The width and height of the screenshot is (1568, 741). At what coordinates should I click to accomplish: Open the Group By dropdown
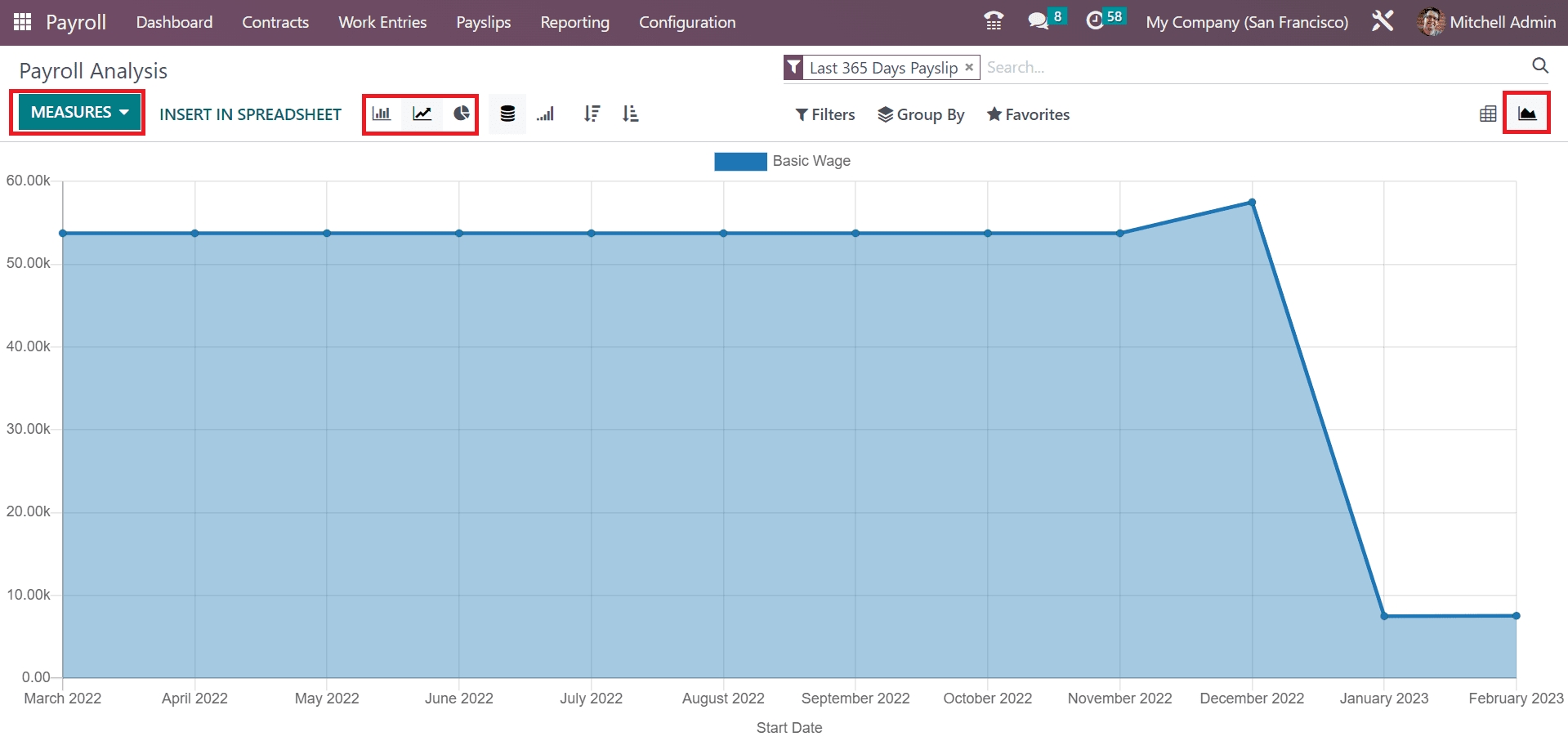tap(921, 114)
